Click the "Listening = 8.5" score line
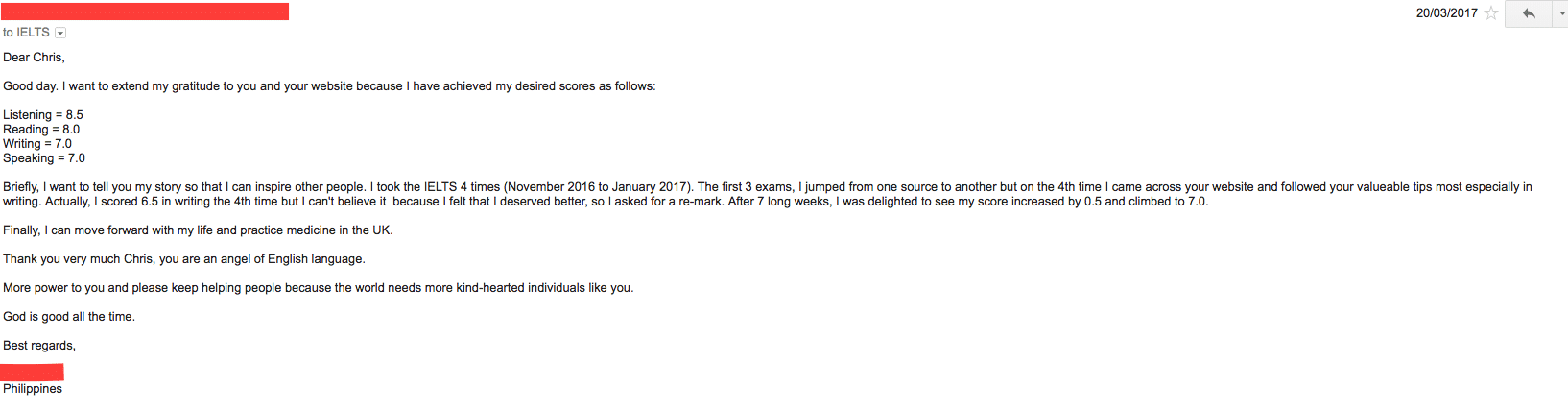The image size is (1568, 411). pos(43,115)
